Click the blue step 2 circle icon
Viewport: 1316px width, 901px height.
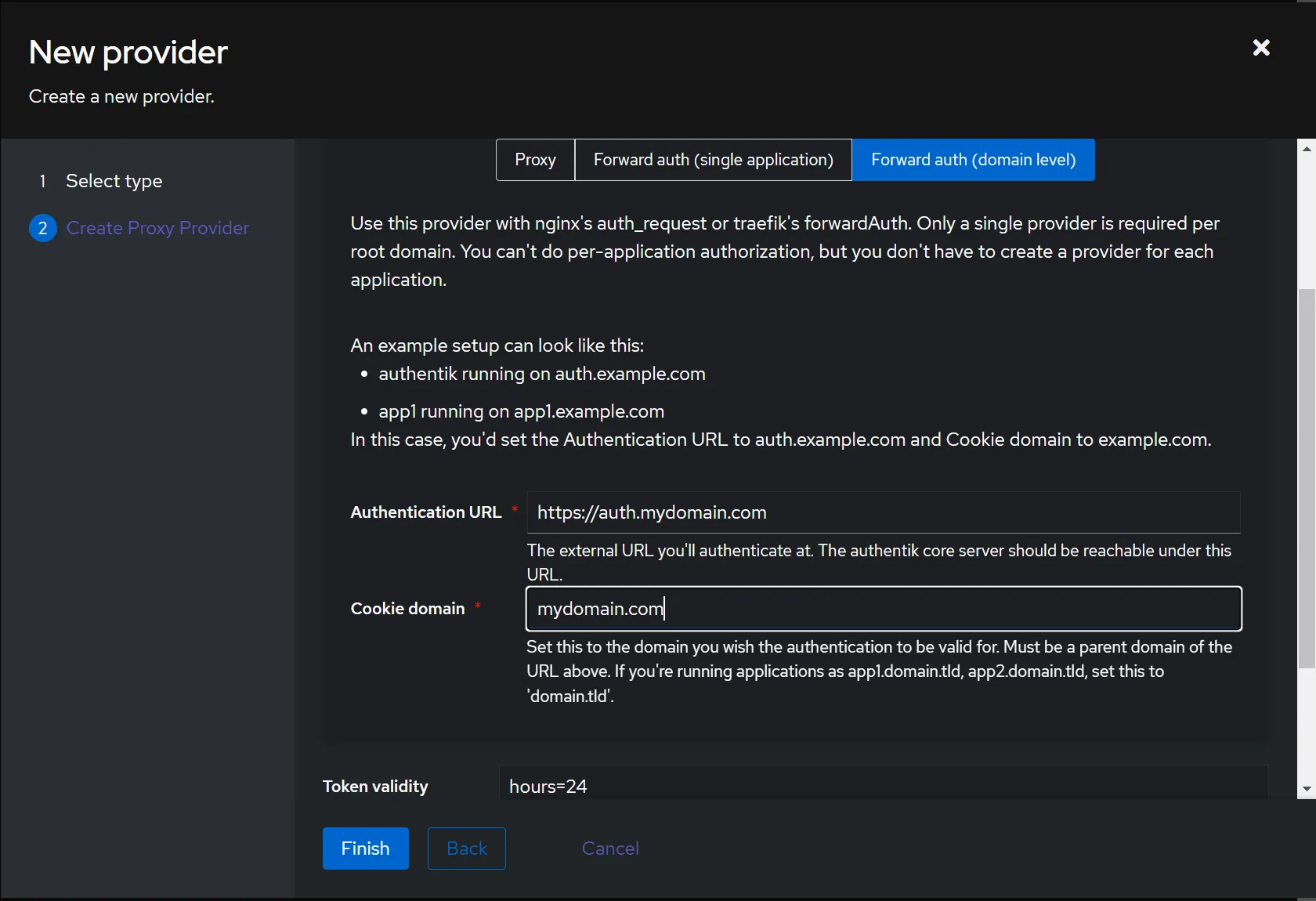43,228
